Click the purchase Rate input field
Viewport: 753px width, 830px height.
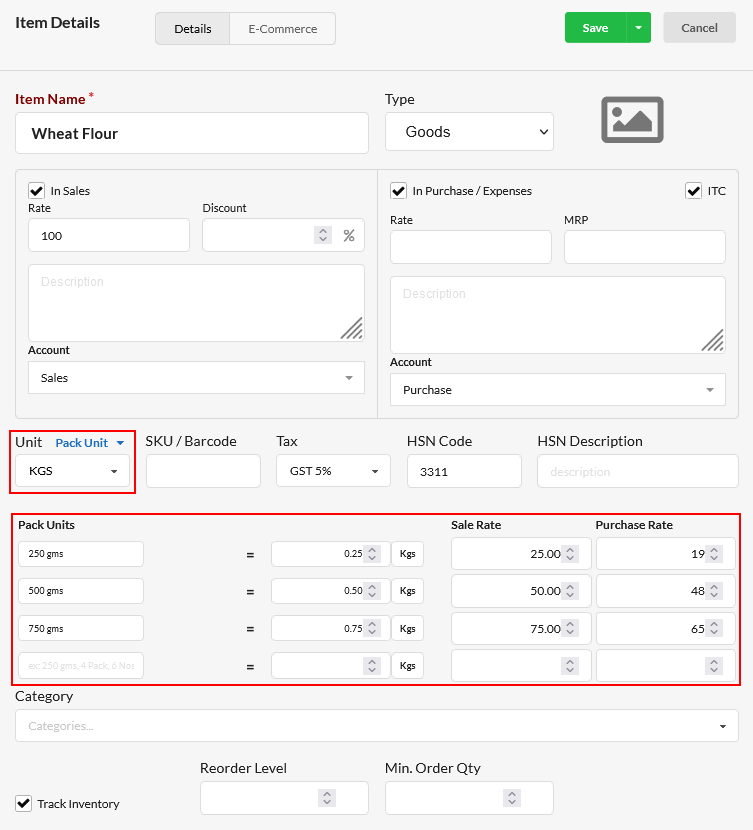471,247
